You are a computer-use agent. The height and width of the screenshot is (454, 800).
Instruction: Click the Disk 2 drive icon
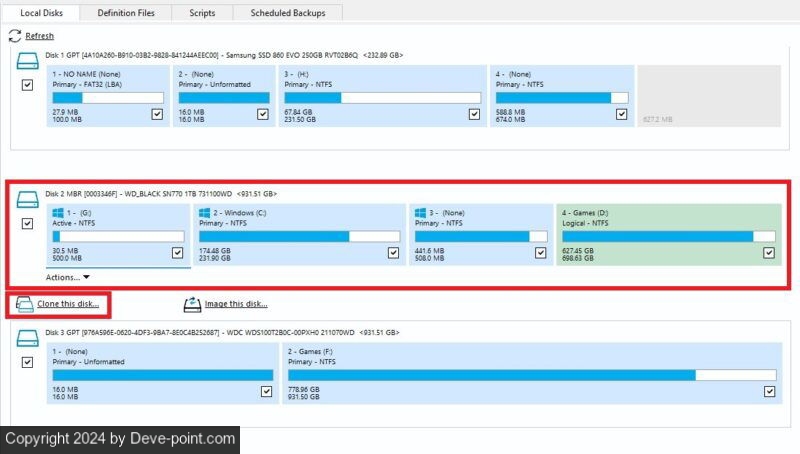point(29,200)
